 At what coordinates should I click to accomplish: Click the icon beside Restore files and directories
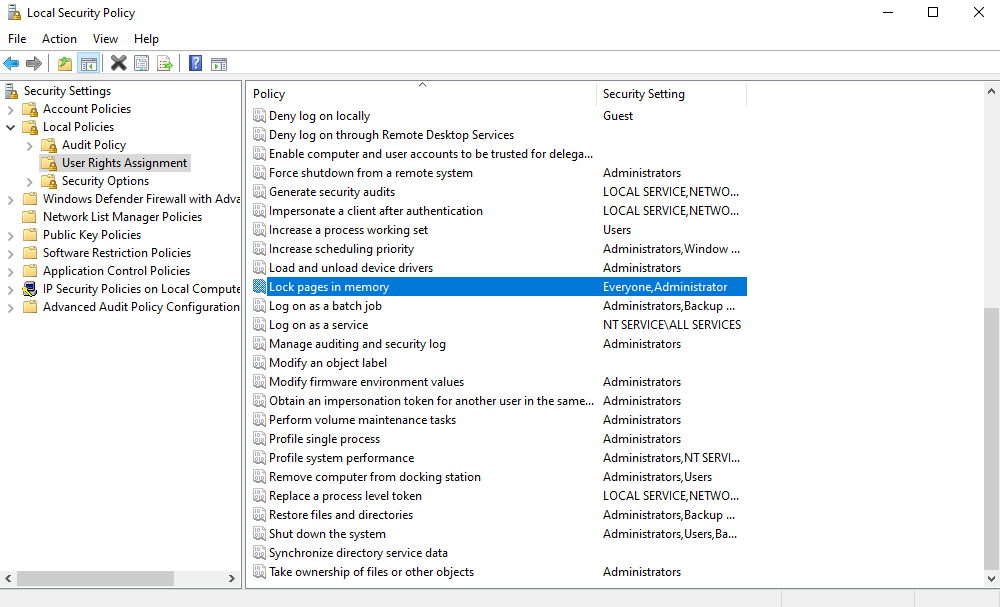pyautogui.click(x=259, y=515)
